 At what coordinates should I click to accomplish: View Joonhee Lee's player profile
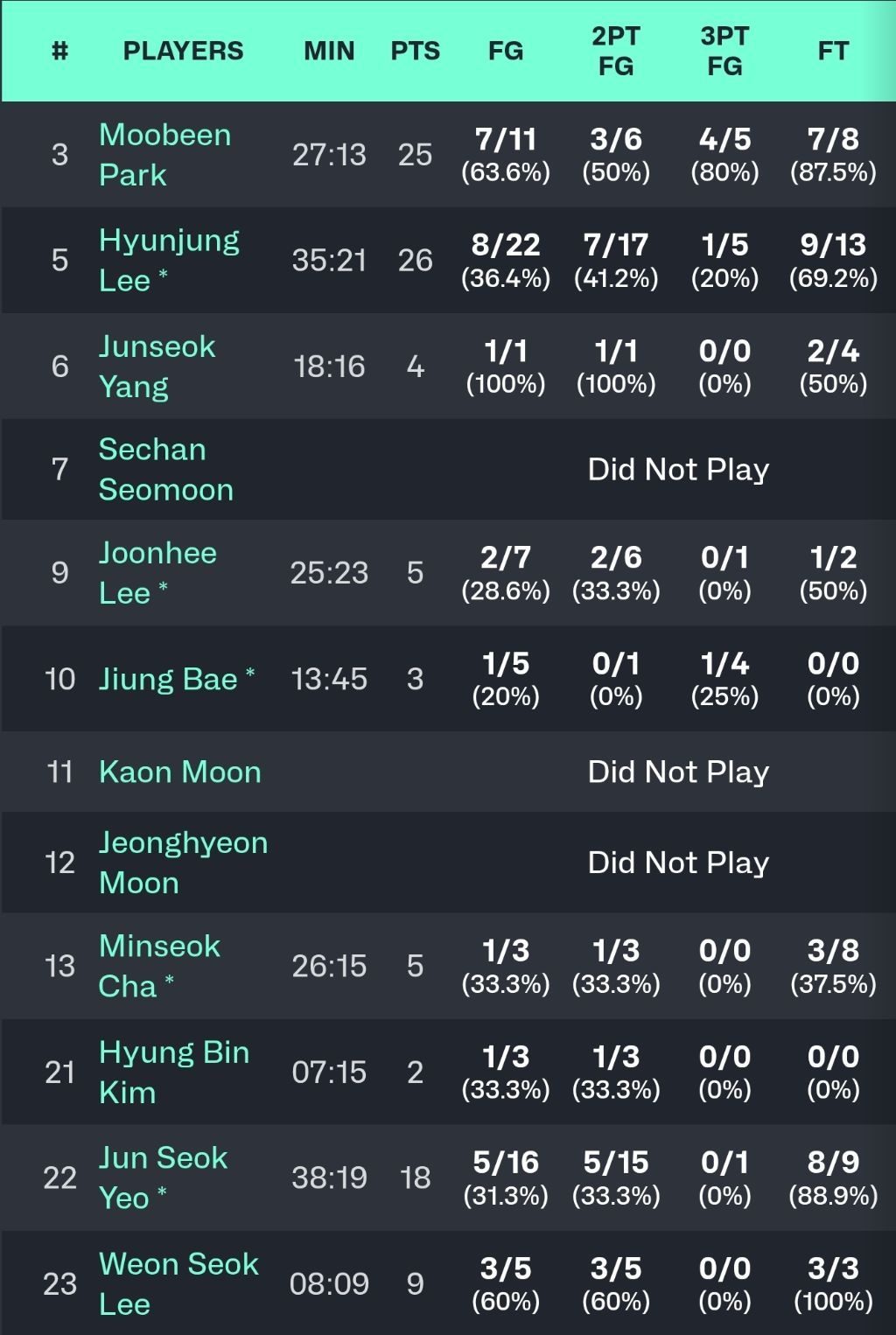[157, 572]
